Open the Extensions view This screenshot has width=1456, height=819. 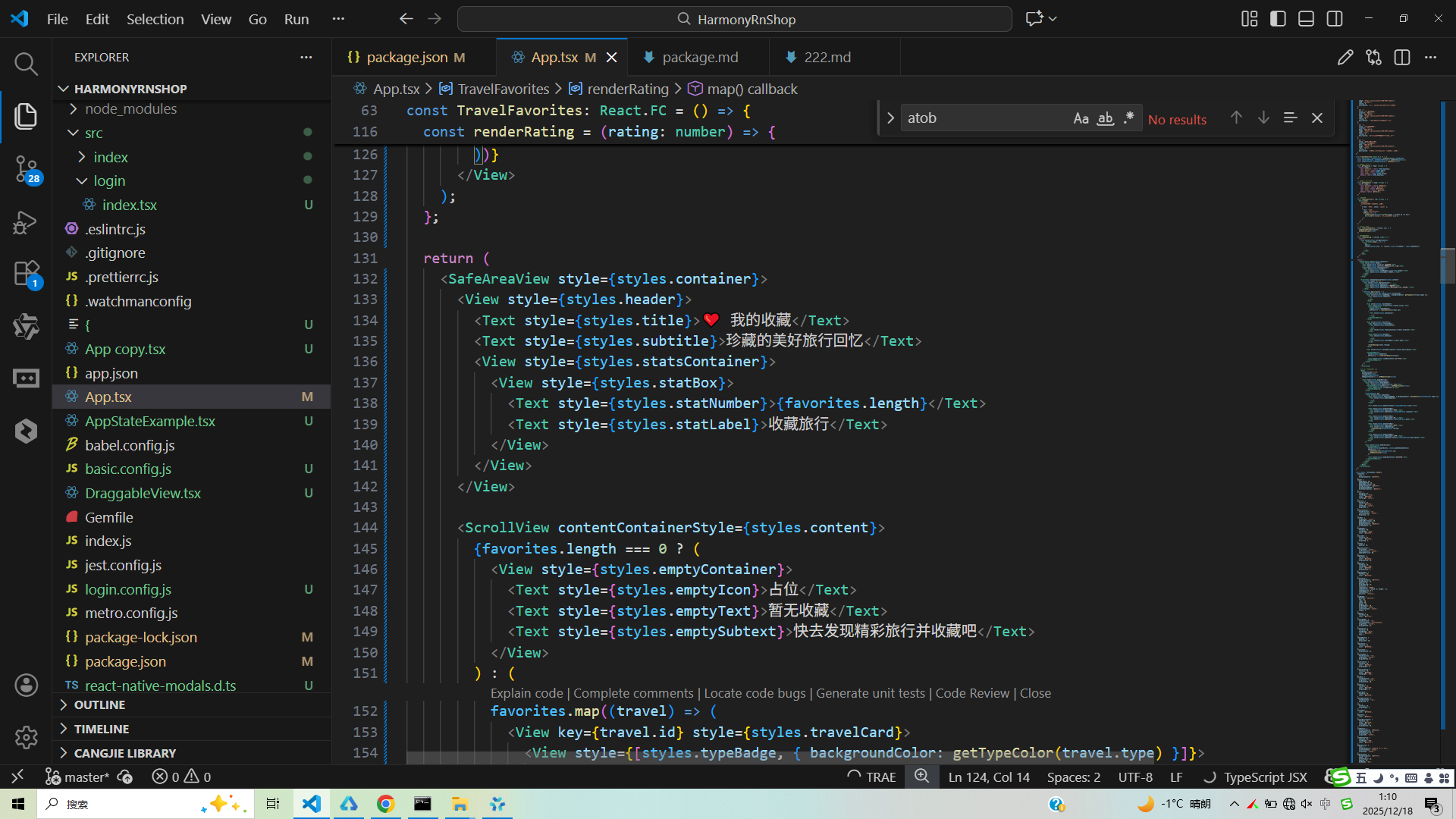(x=26, y=273)
